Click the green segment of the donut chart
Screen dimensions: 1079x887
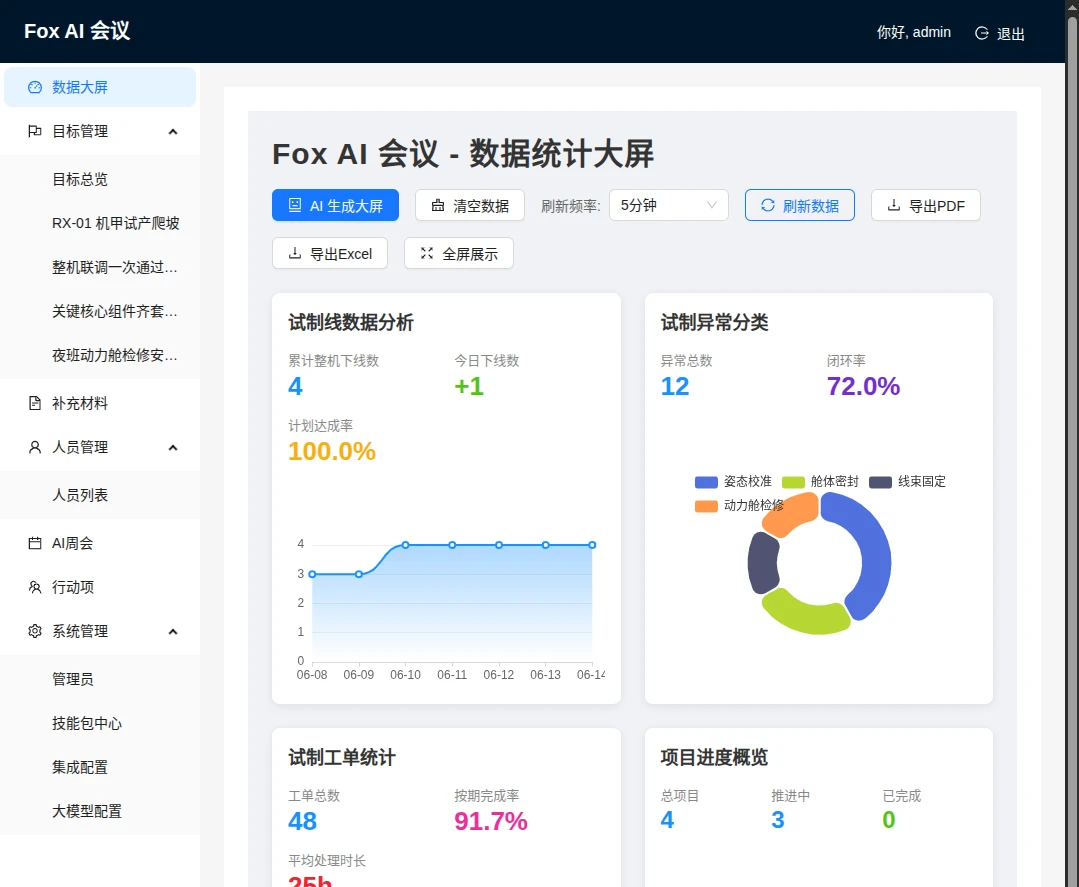coord(805,615)
